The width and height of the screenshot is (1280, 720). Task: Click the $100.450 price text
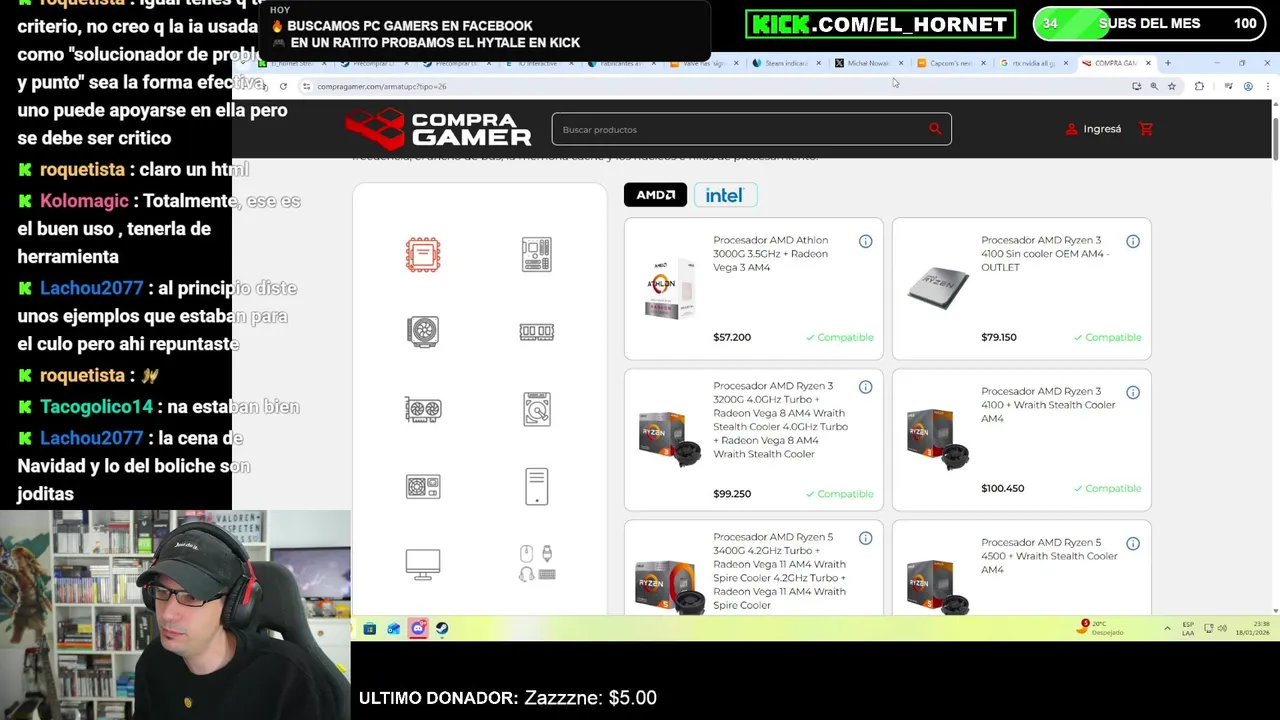pos(1003,489)
